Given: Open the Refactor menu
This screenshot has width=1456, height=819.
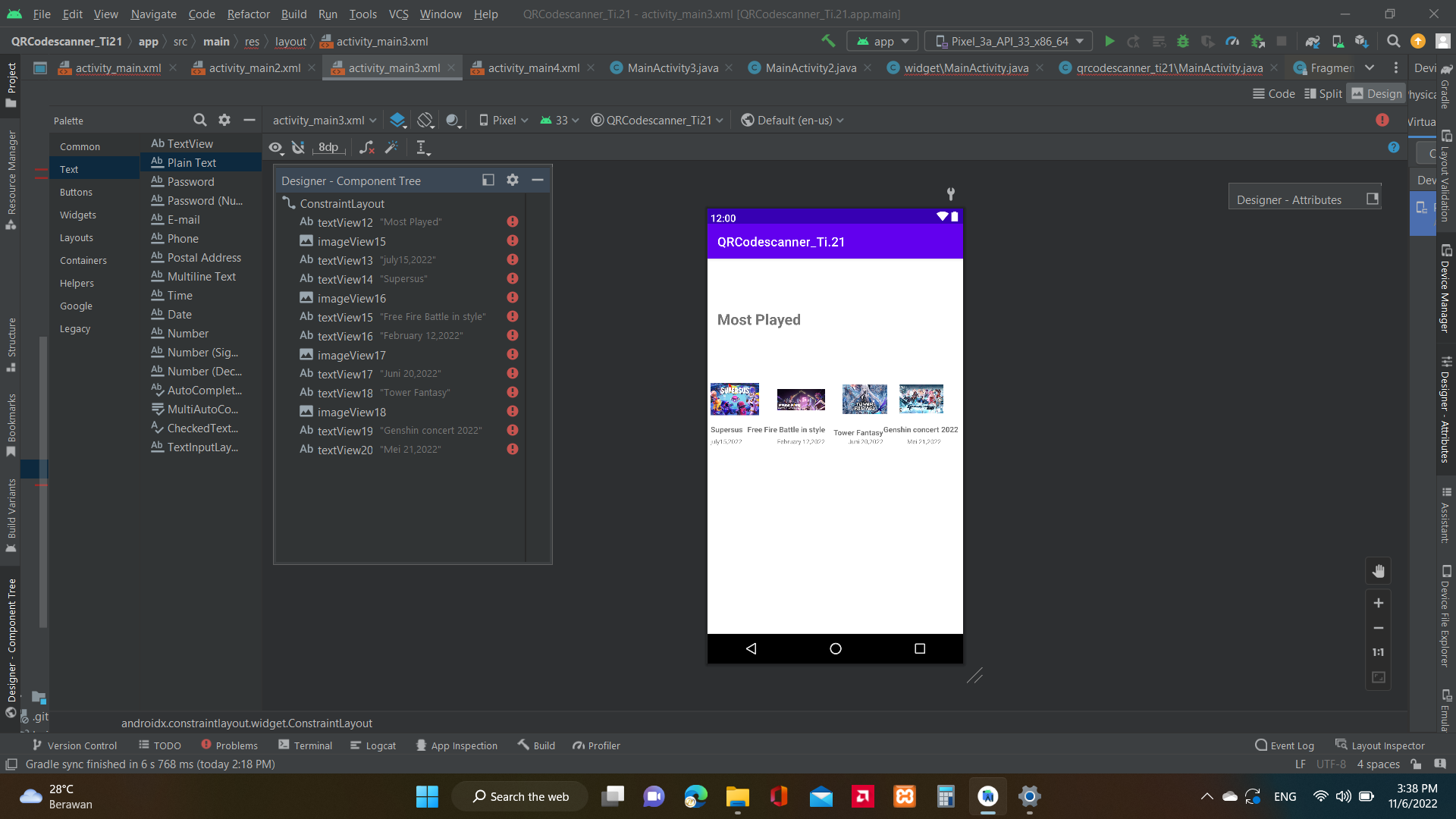Looking at the screenshot, I should tap(248, 14).
